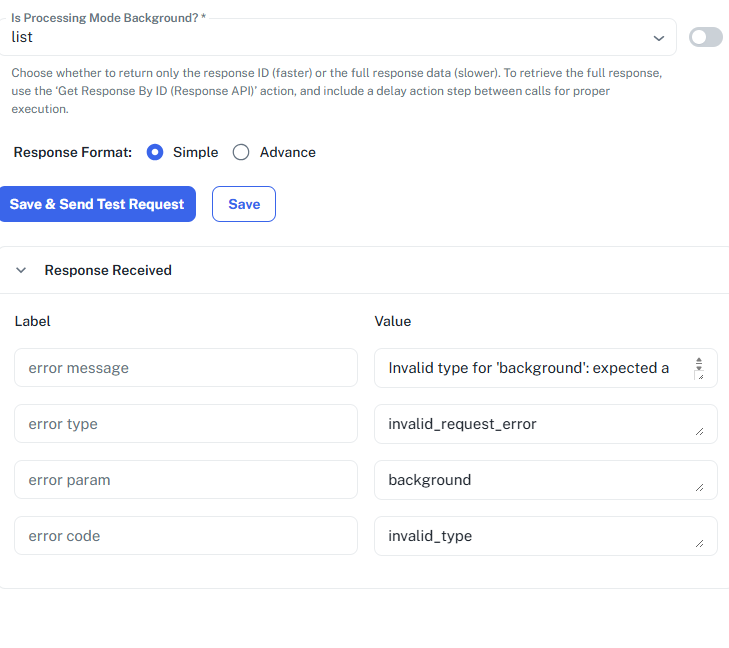This screenshot has height=648, width=729.
Task: Click the Invalid type for 'background' value box
Action: [530, 368]
